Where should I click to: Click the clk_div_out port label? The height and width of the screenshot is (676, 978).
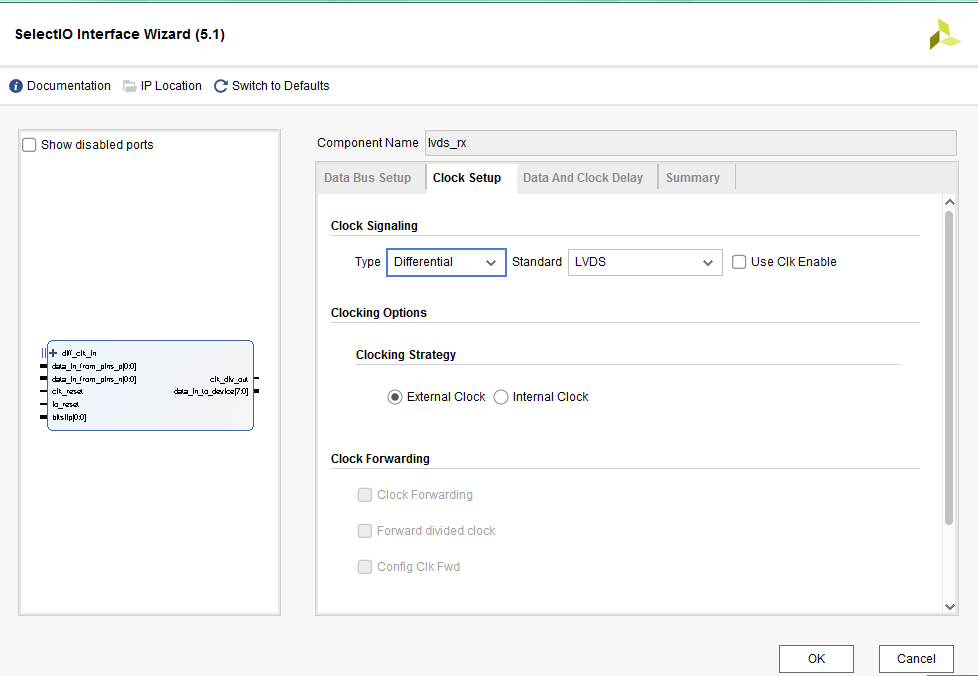[x=229, y=379]
